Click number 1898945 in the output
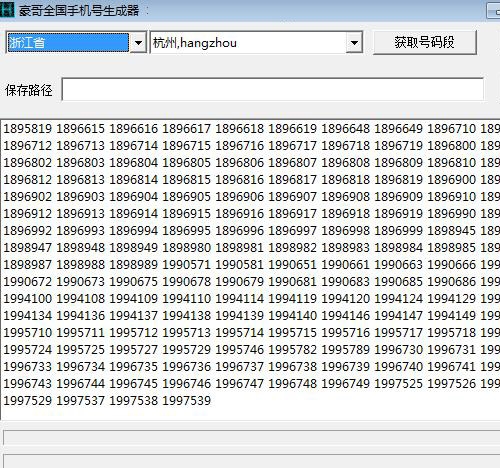500x468 pixels. pyautogui.click(x=451, y=231)
